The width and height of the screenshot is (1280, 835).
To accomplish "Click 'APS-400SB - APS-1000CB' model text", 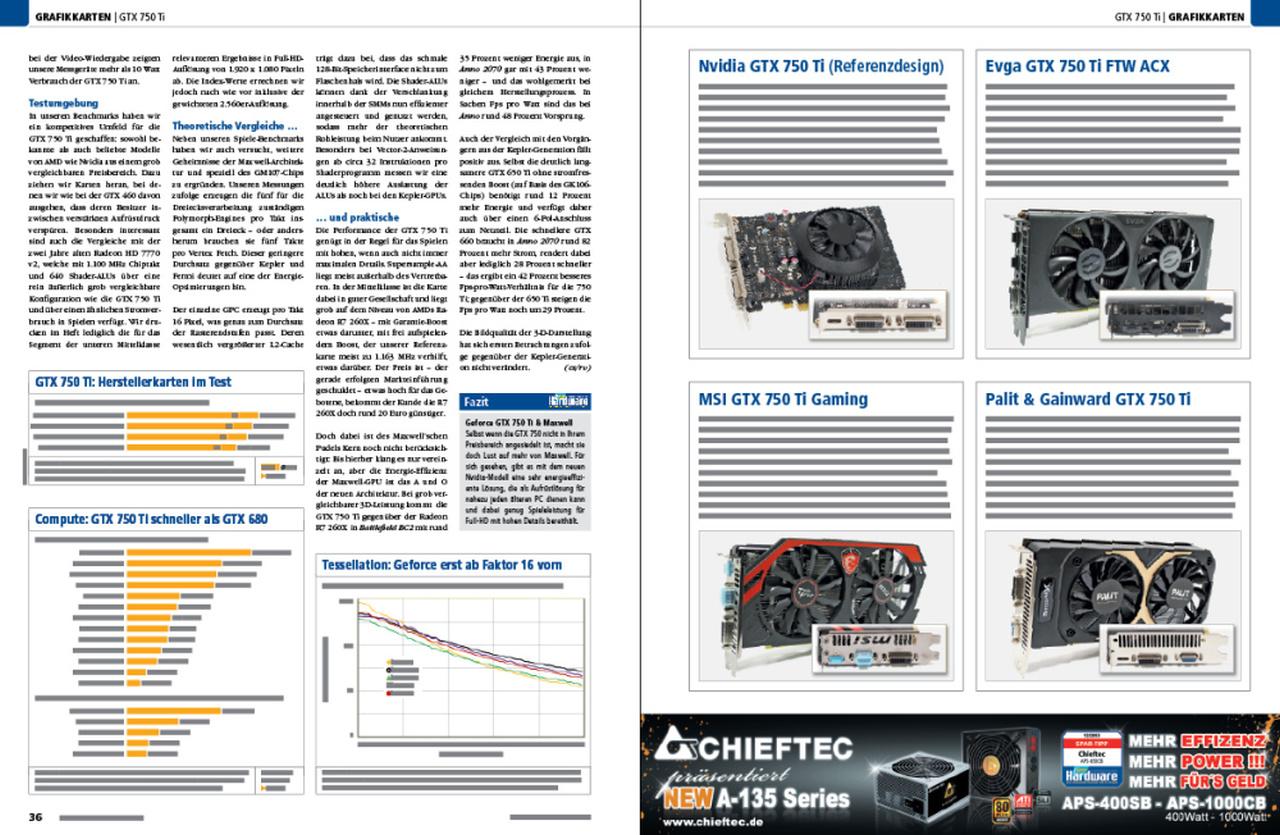I will click(x=1164, y=804).
